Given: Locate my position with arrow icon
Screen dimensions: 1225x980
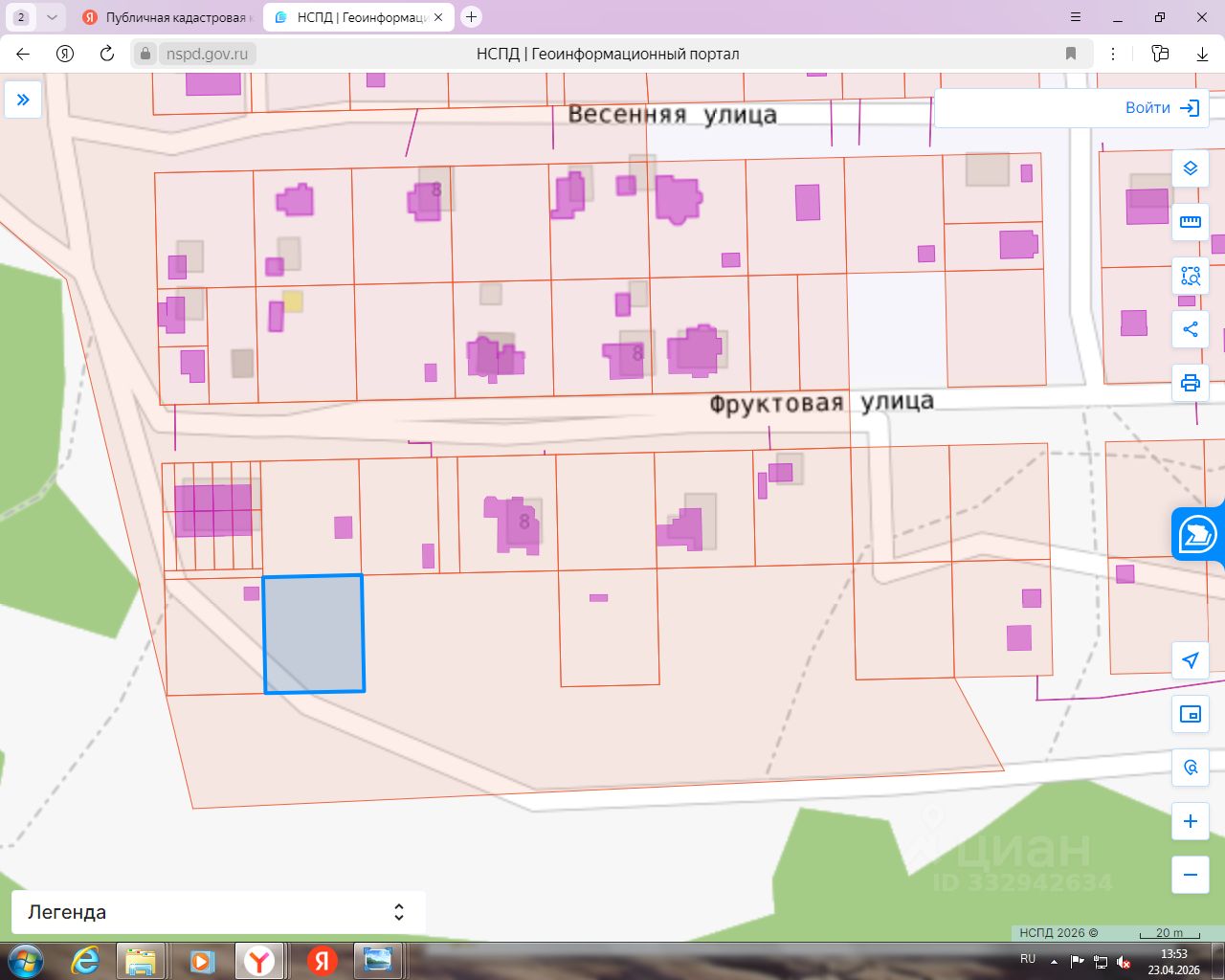Looking at the screenshot, I should (1190, 660).
